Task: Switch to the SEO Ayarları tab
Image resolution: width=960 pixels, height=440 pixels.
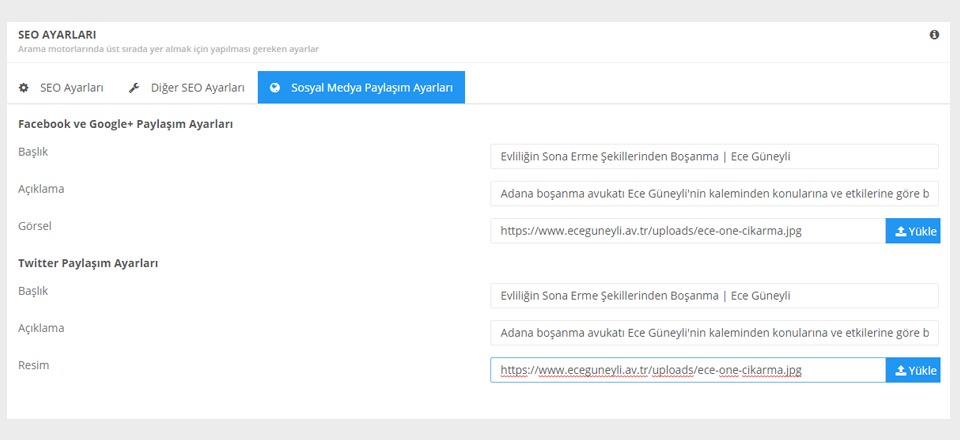Action: 61,88
